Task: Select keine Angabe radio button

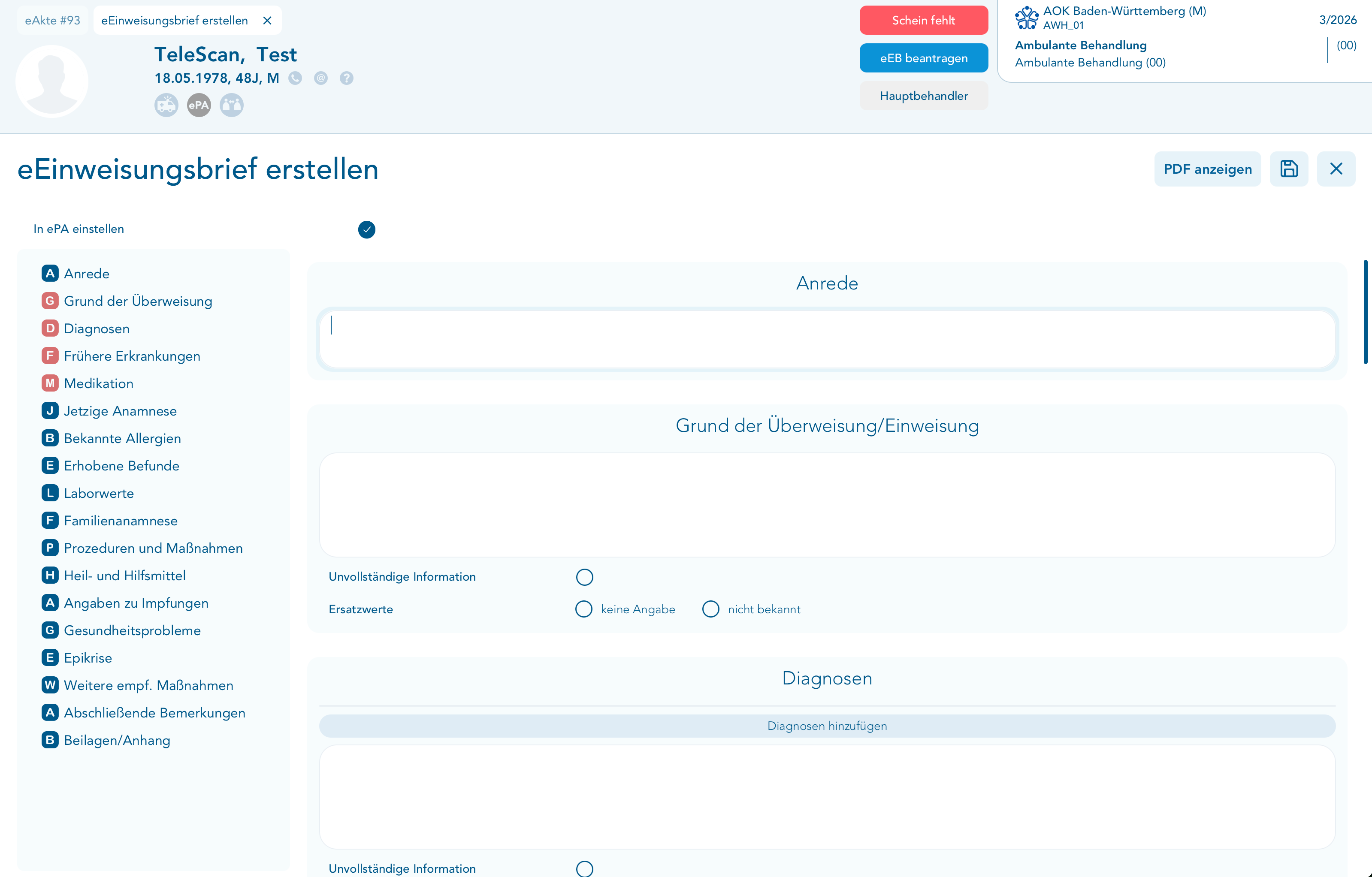Action: [x=584, y=609]
